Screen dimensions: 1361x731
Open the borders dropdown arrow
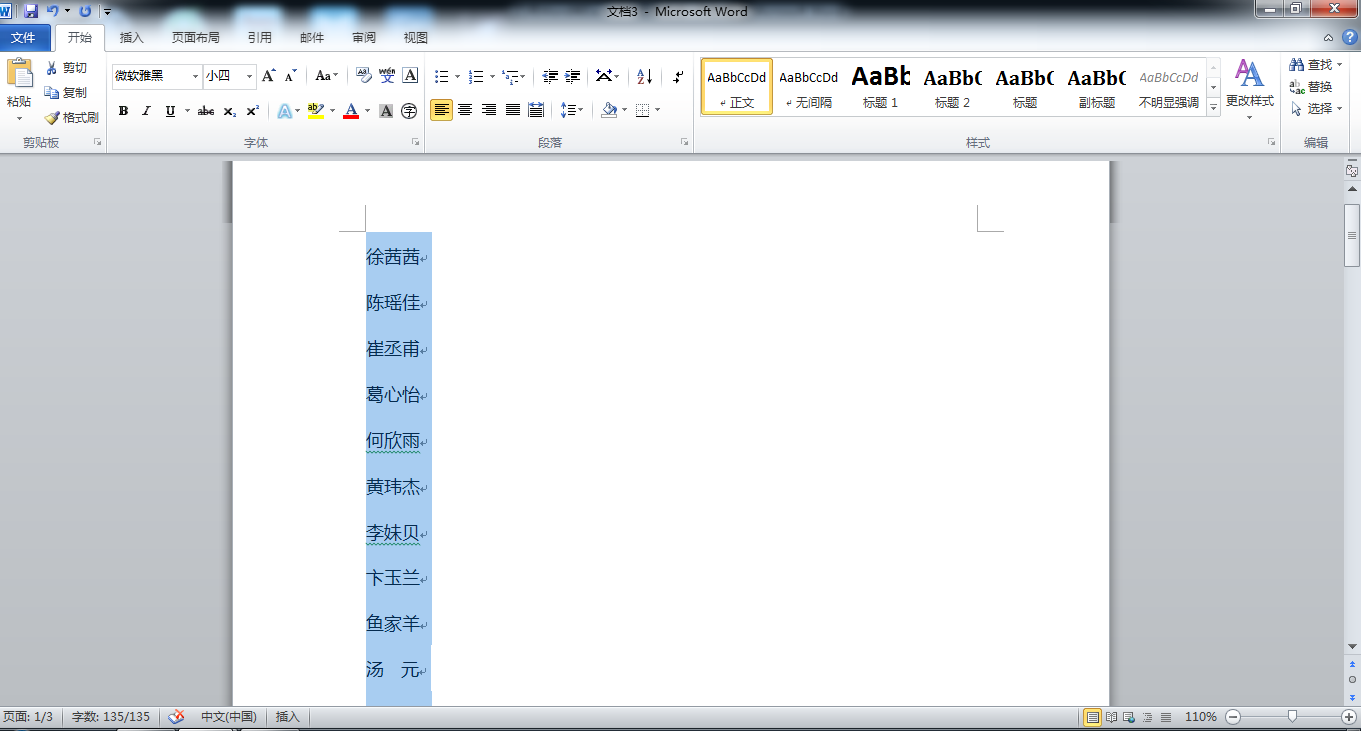[x=656, y=110]
